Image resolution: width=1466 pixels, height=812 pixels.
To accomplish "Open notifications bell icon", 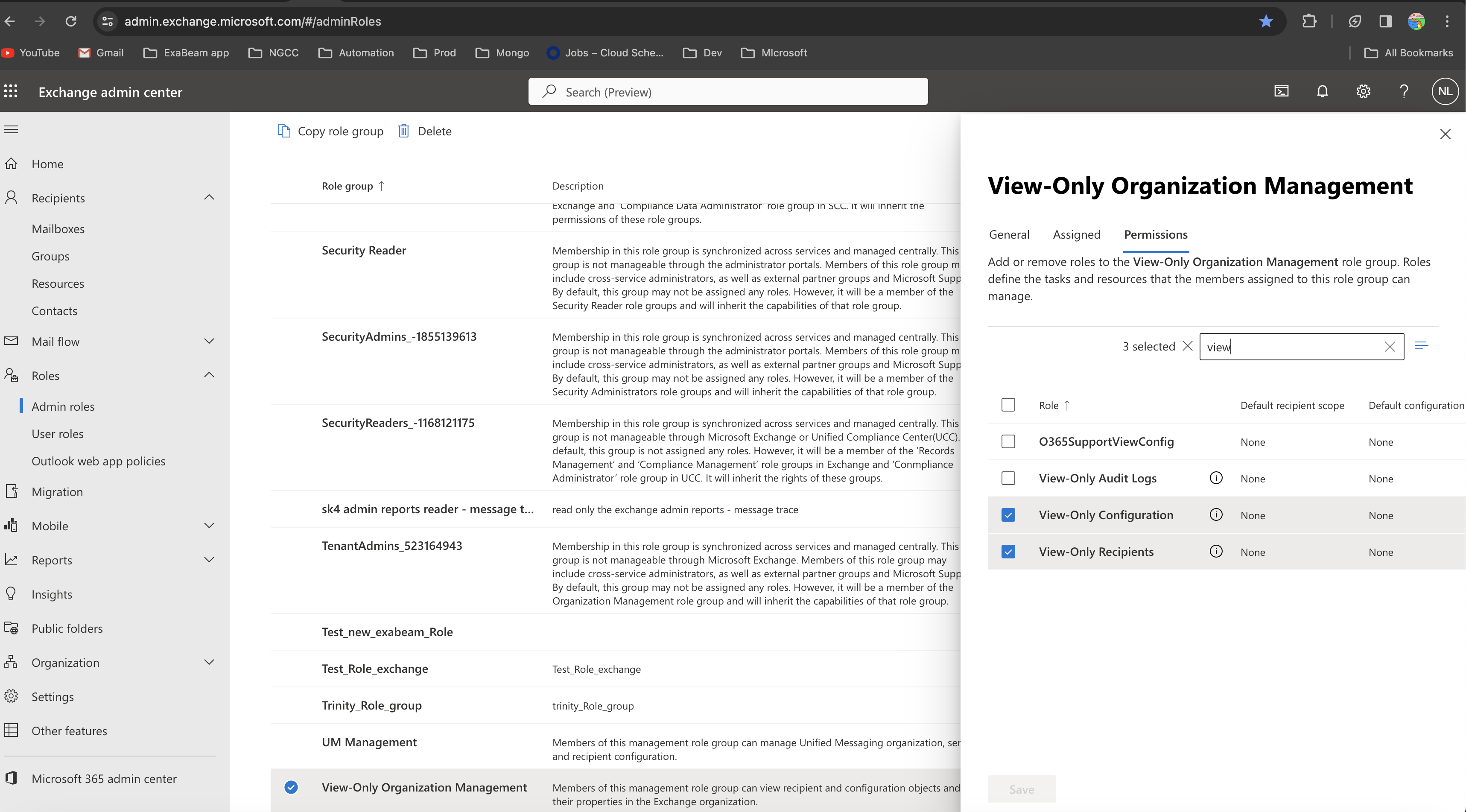I will [1322, 92].
